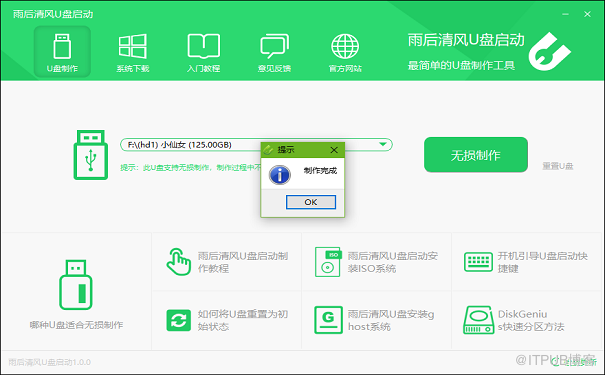The height and width of the screenshot is (375, 605).
Task: Close the 提示 dialog with X
Action: 334,150
